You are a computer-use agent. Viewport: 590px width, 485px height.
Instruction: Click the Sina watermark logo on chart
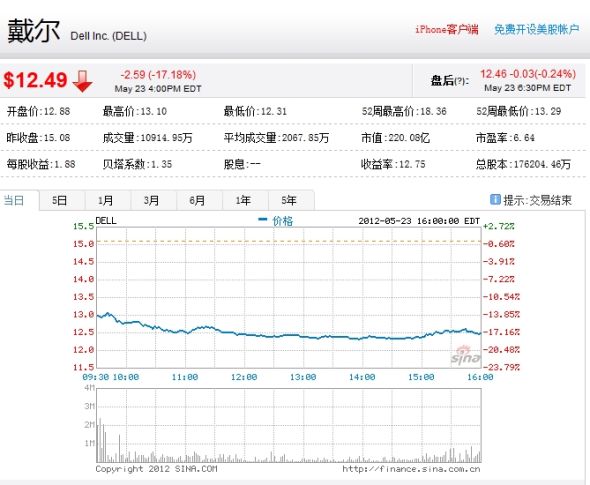465,355
